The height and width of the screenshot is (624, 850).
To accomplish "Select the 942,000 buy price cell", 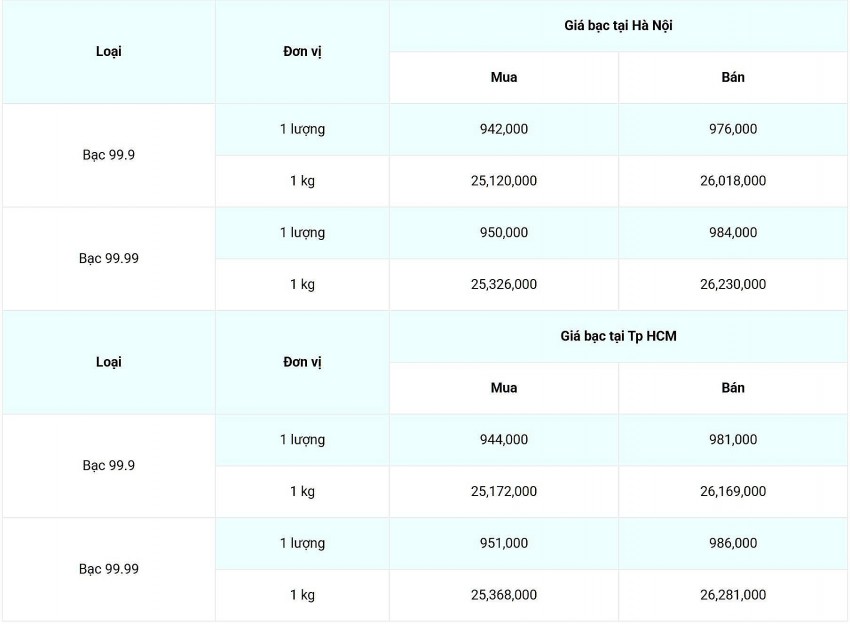I will tap(504, 129).
